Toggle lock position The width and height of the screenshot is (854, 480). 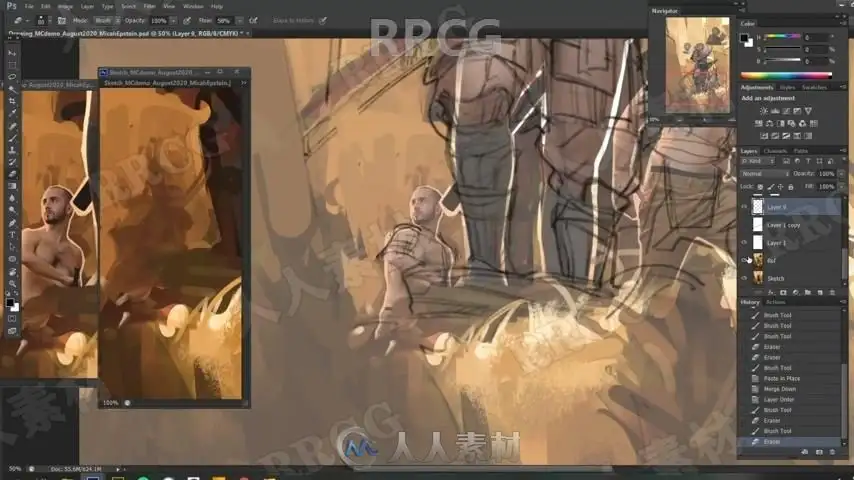780,187
